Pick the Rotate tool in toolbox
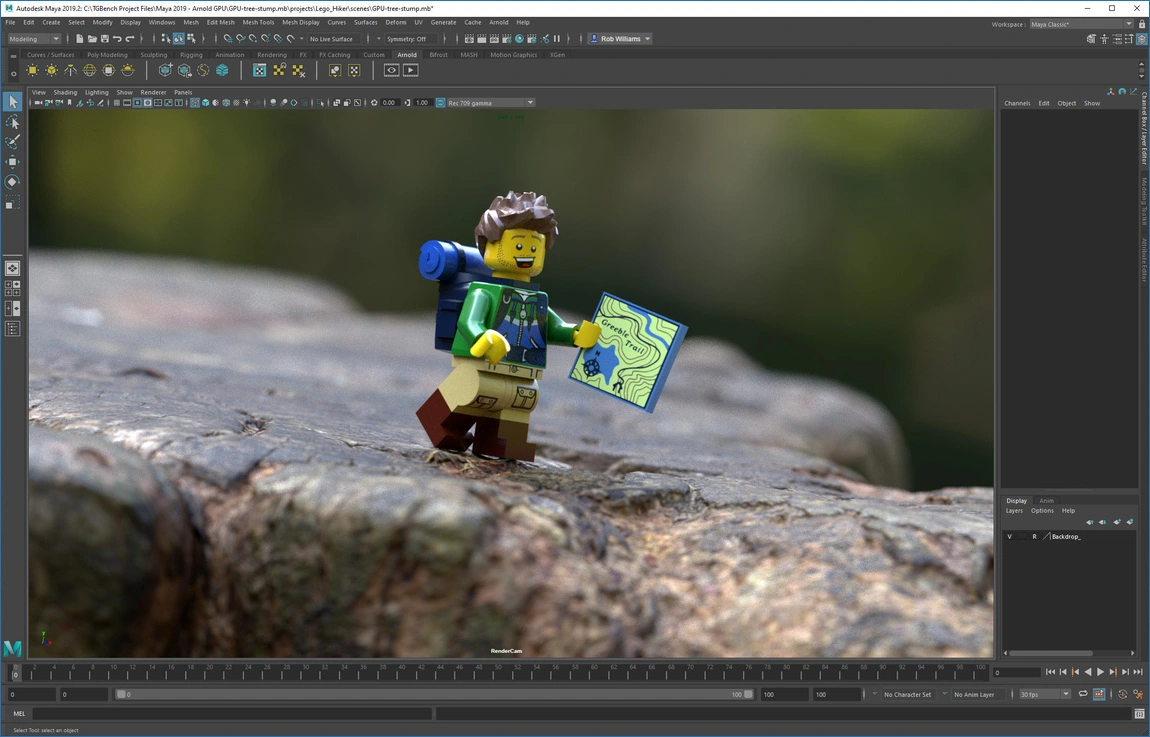 12,181
